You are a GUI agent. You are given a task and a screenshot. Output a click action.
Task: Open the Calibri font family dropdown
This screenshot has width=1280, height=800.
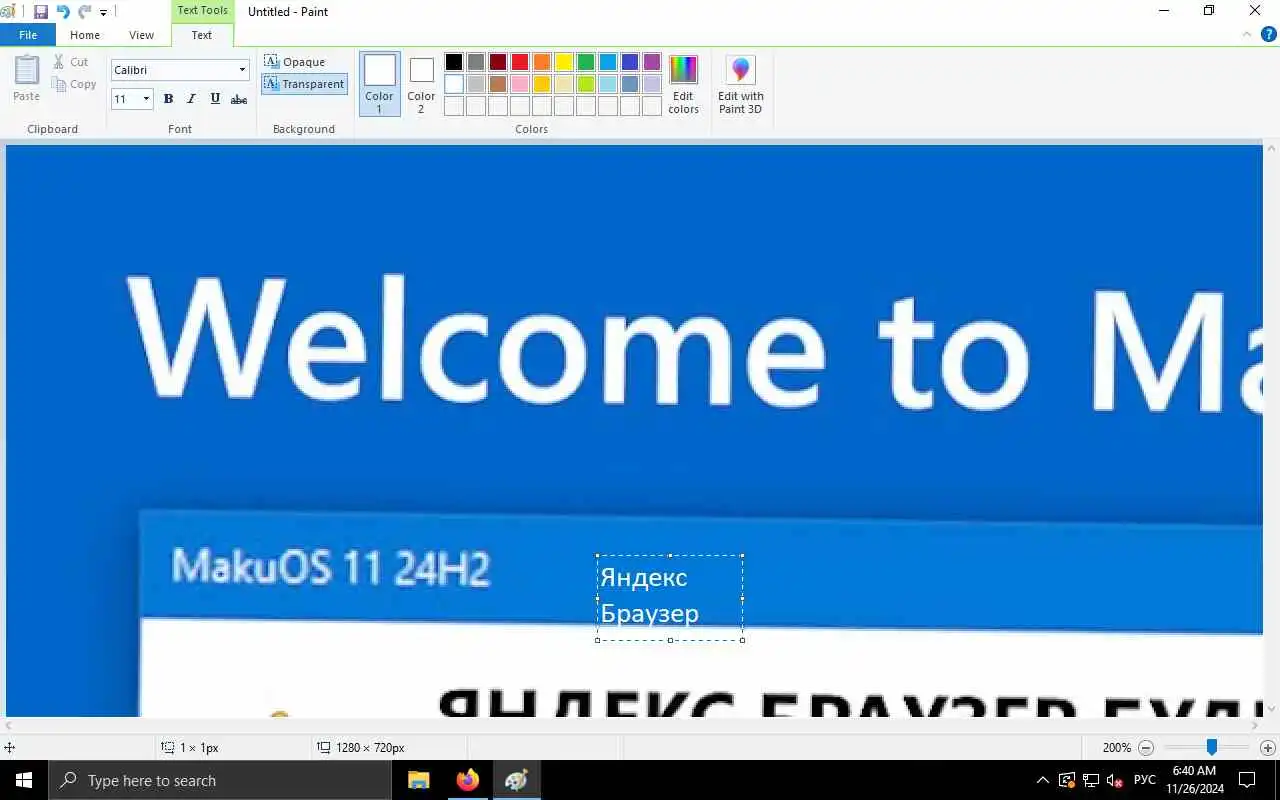coord(242,70)
